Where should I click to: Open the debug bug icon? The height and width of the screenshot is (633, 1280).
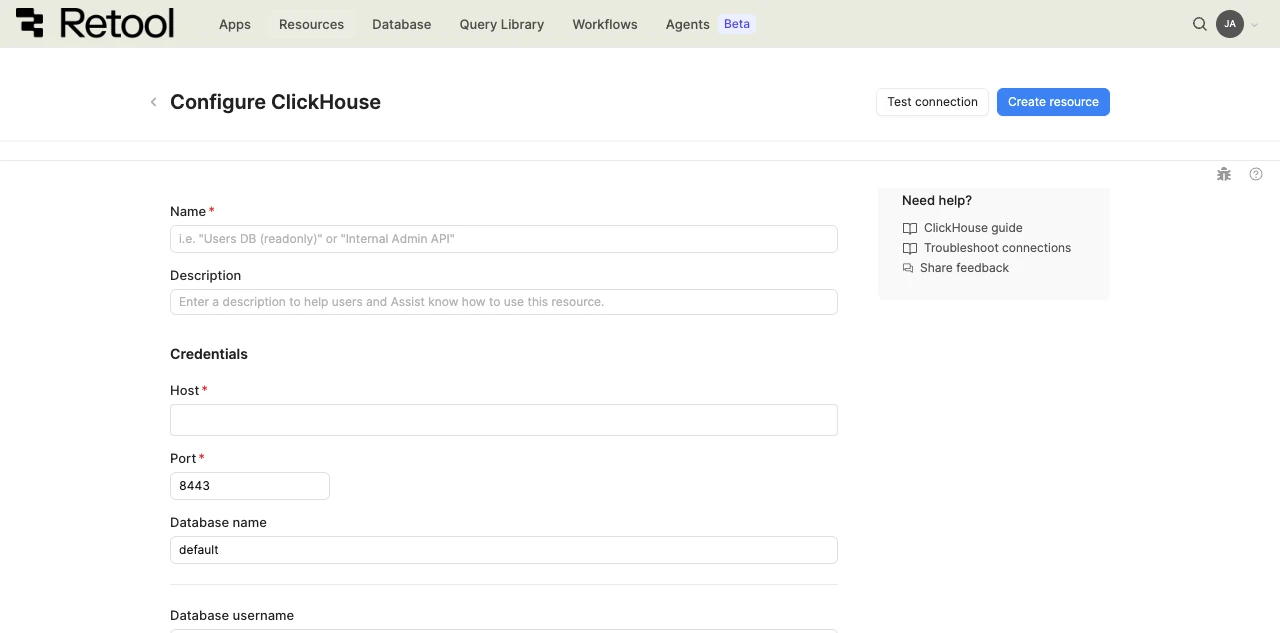point(1224,174)
